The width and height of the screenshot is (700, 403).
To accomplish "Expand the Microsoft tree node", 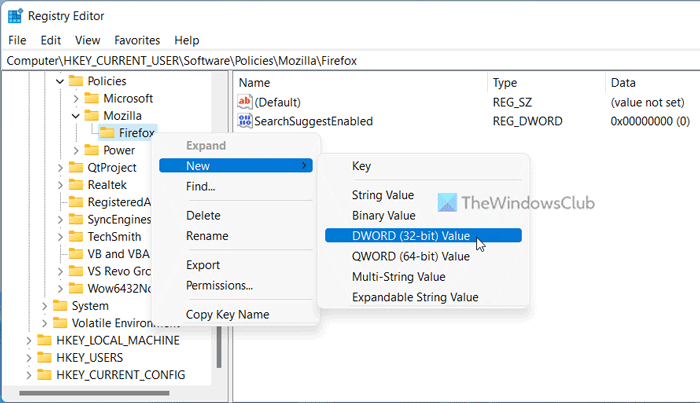I will click(x=76, y=99).
